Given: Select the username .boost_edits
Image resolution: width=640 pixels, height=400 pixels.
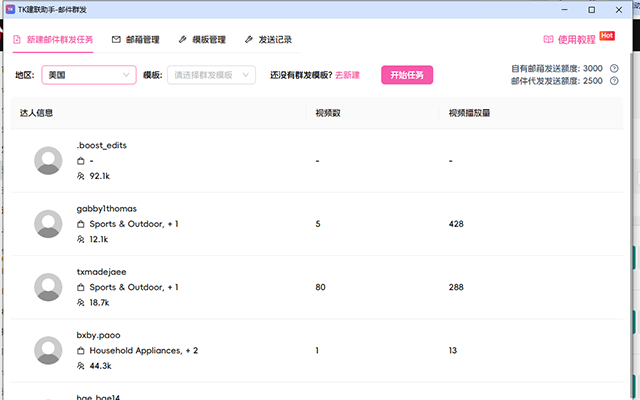Looking at the screenshot, I should tap(102, 145).
